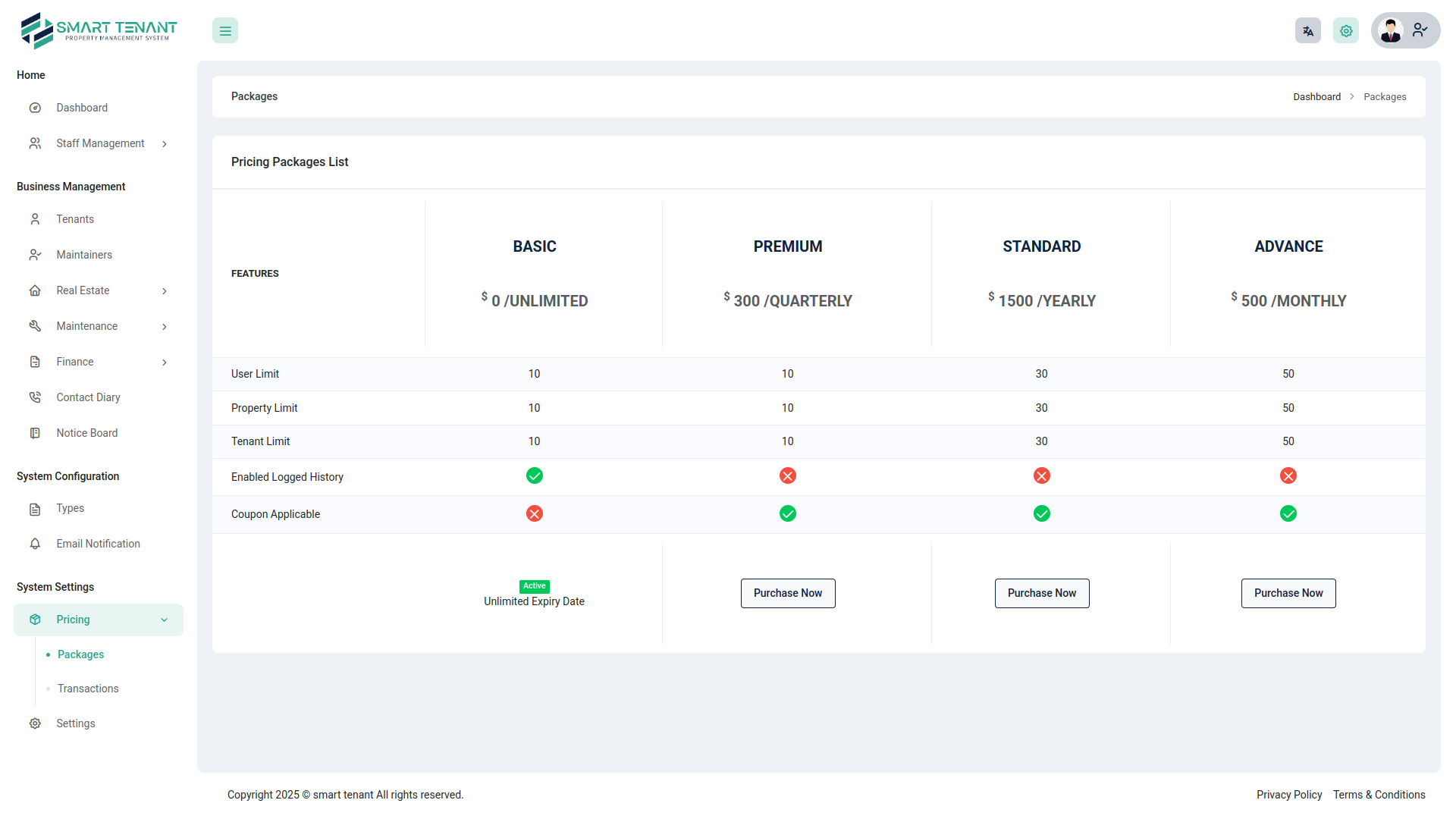Open the Tenants section icon
Screen dimensions: 1456x819
(35, 218)
